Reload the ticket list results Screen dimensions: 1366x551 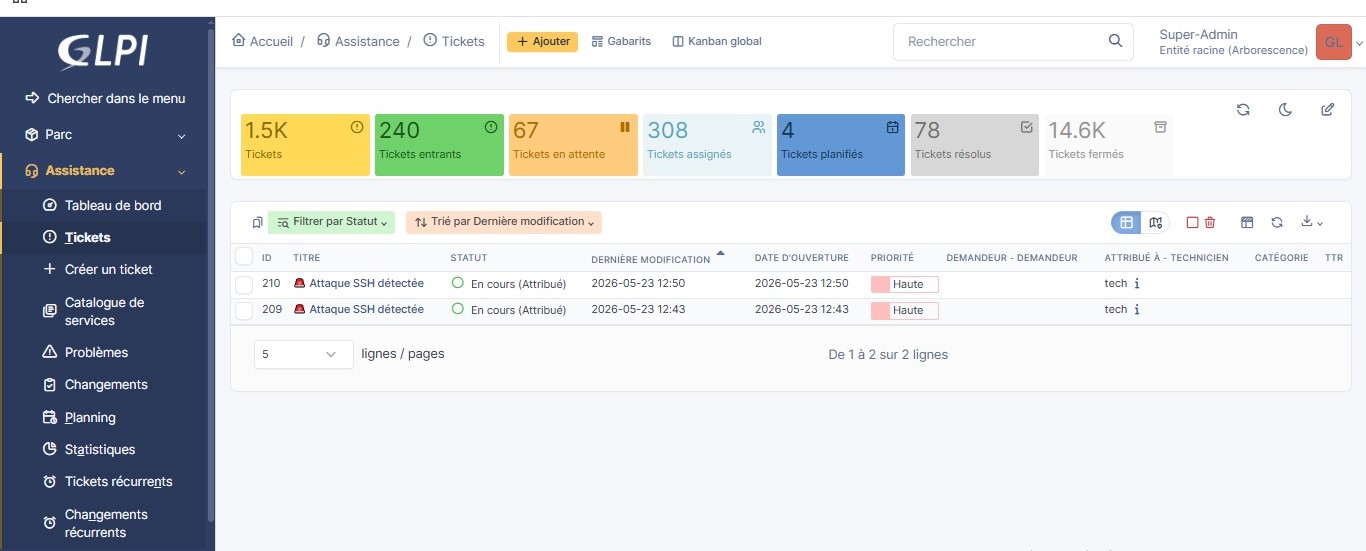[x=1277, y=223]
